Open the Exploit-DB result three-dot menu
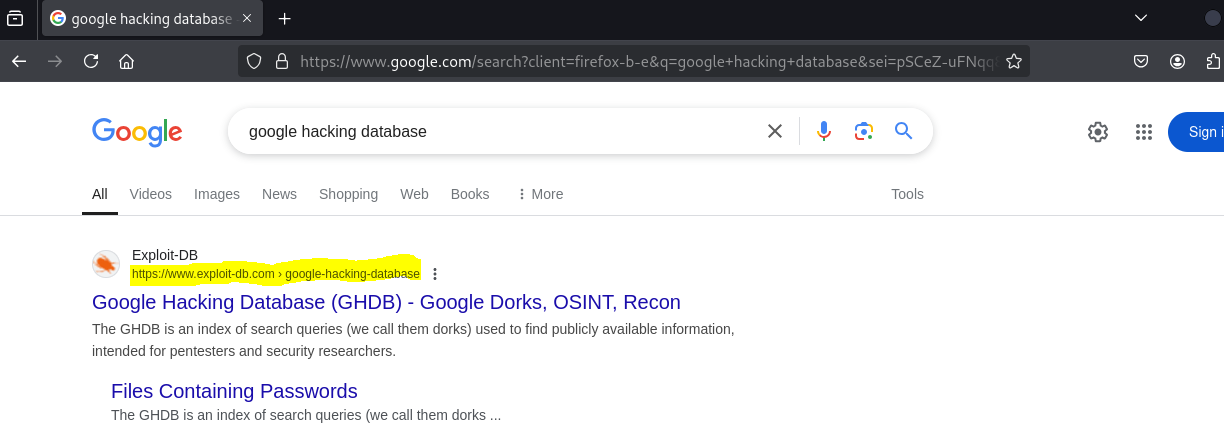The image size is (1224, 424). 435,274
